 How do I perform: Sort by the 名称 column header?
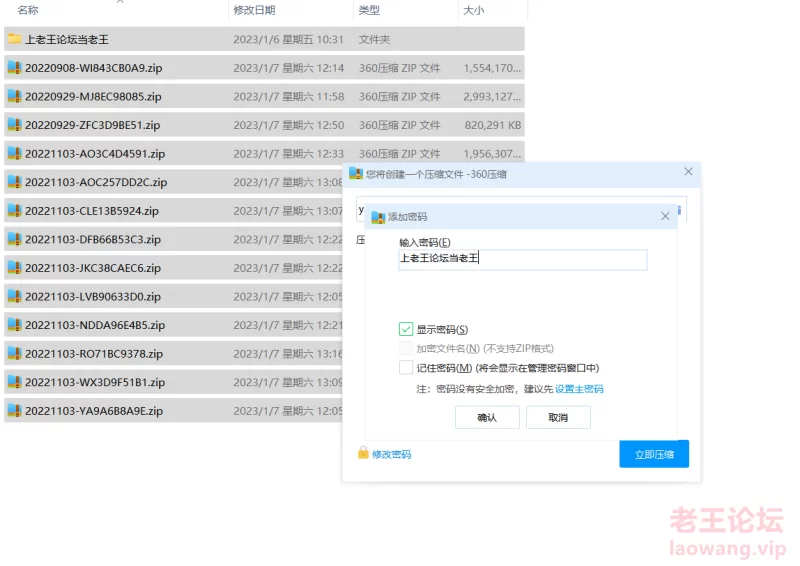[x=28, y=10]
